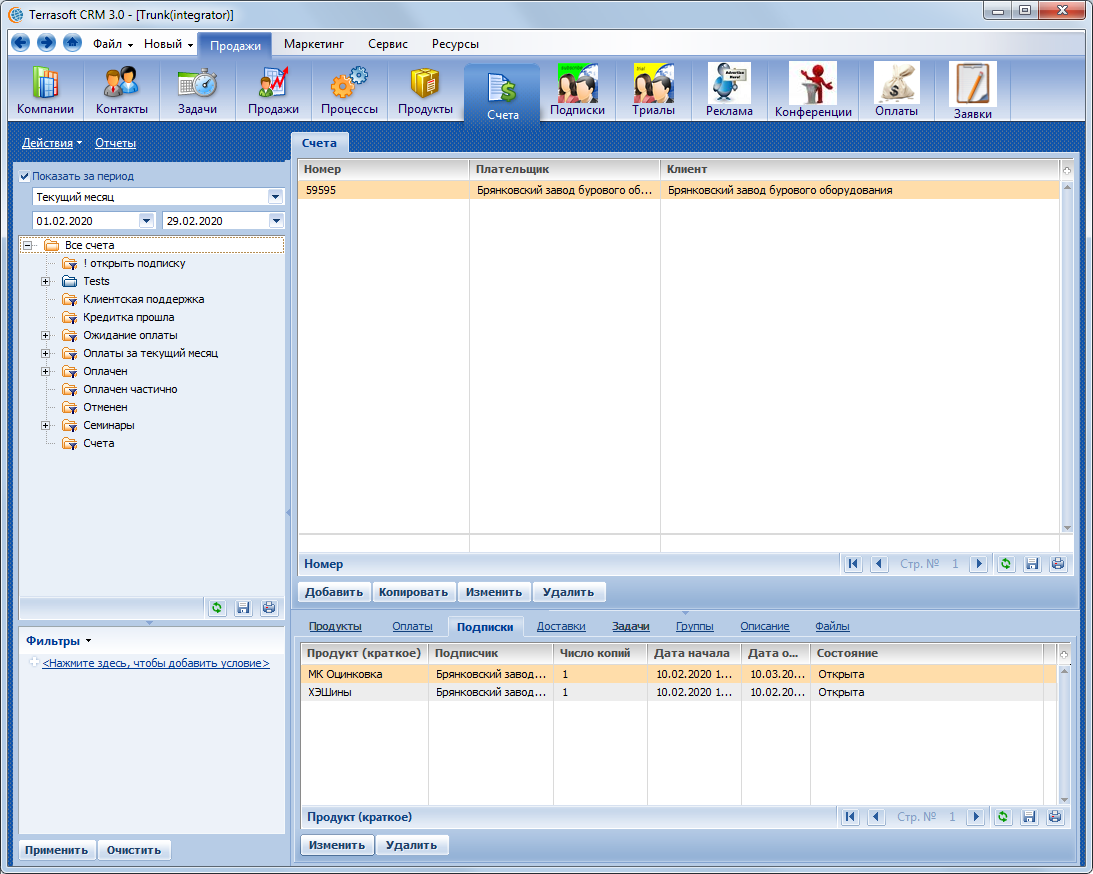The image size is (1093, 874).
Task: Refresh the subscriptions detail grid
Action: click(x=1002, y=817)
